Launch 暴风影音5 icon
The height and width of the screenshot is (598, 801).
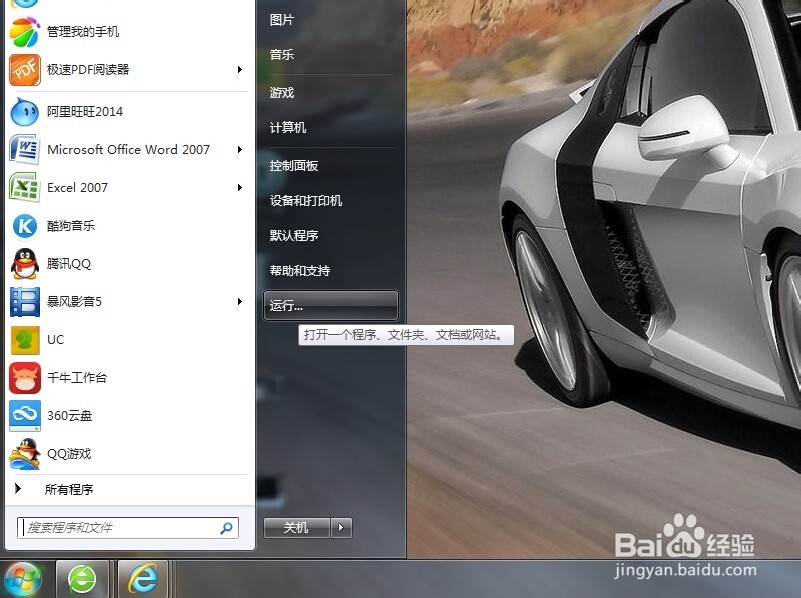point(25,302)
